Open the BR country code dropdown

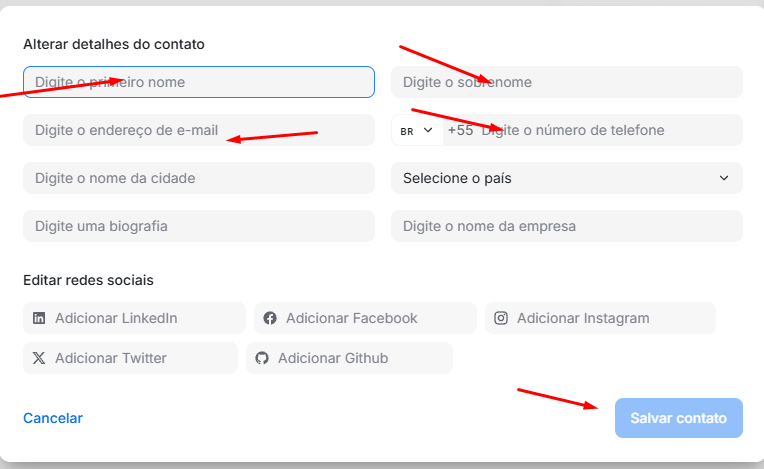click(x=416, y=130)
